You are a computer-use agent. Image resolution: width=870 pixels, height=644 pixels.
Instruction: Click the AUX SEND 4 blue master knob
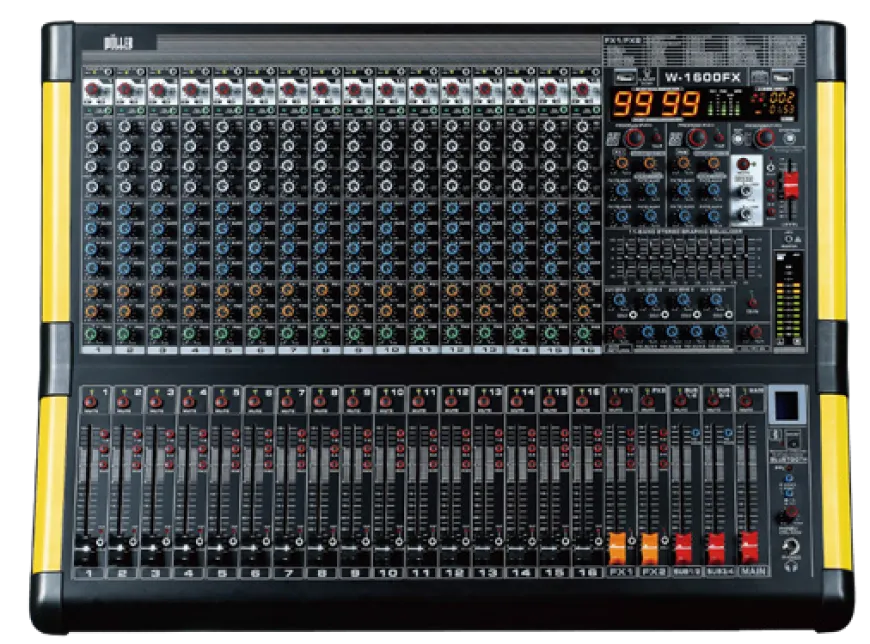pyautogui.click(x=716, y=301)
